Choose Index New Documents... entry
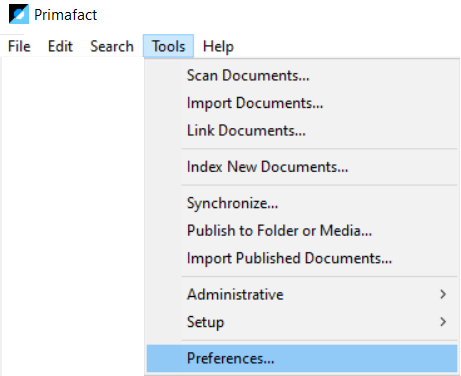461x376 pixels. pos(302,167)
